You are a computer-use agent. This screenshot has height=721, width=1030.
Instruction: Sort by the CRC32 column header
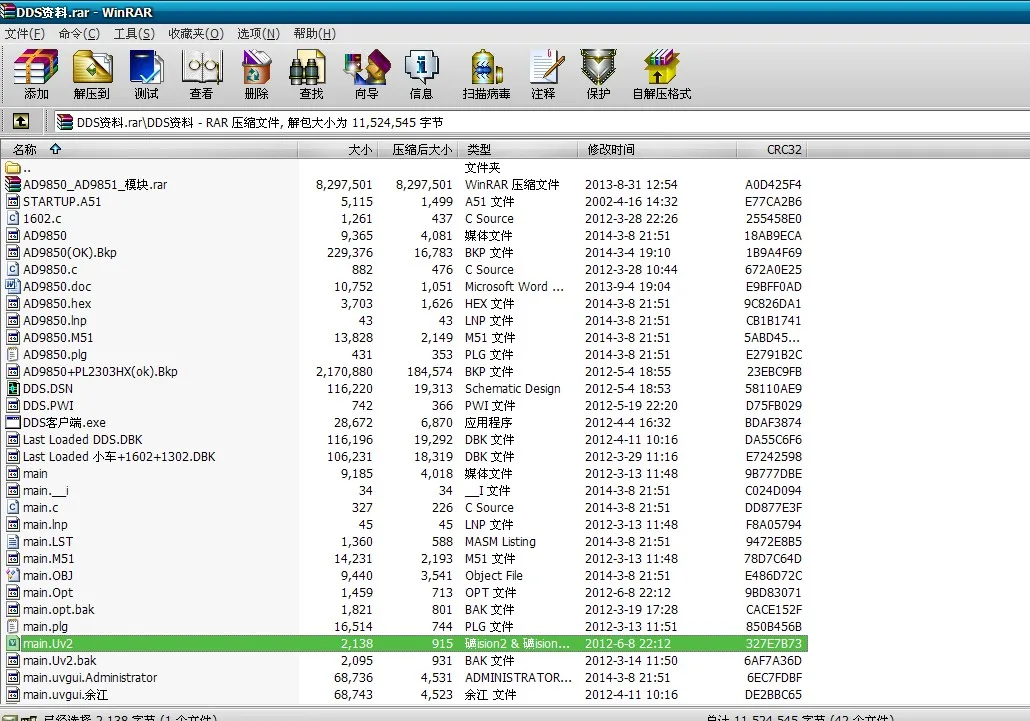(x=772, y=150)
